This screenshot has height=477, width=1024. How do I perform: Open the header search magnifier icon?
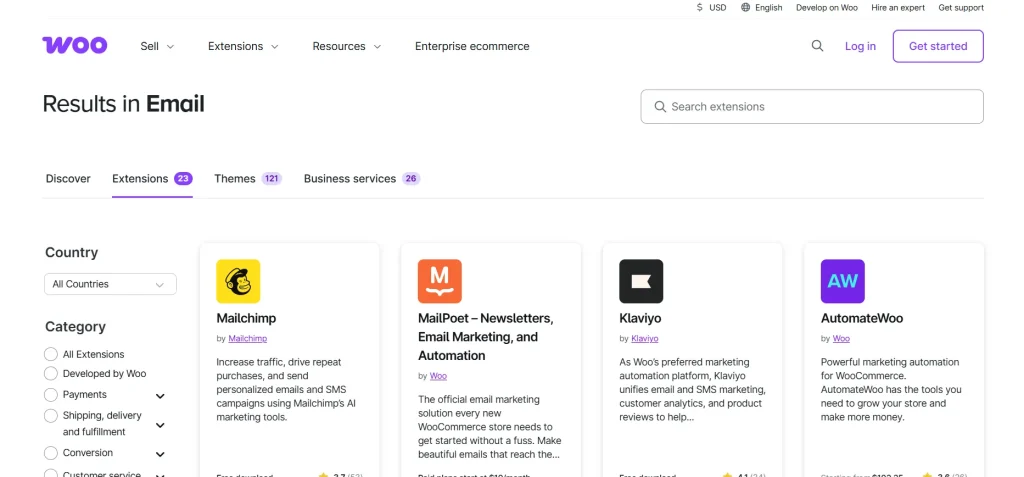pos(817,46)
